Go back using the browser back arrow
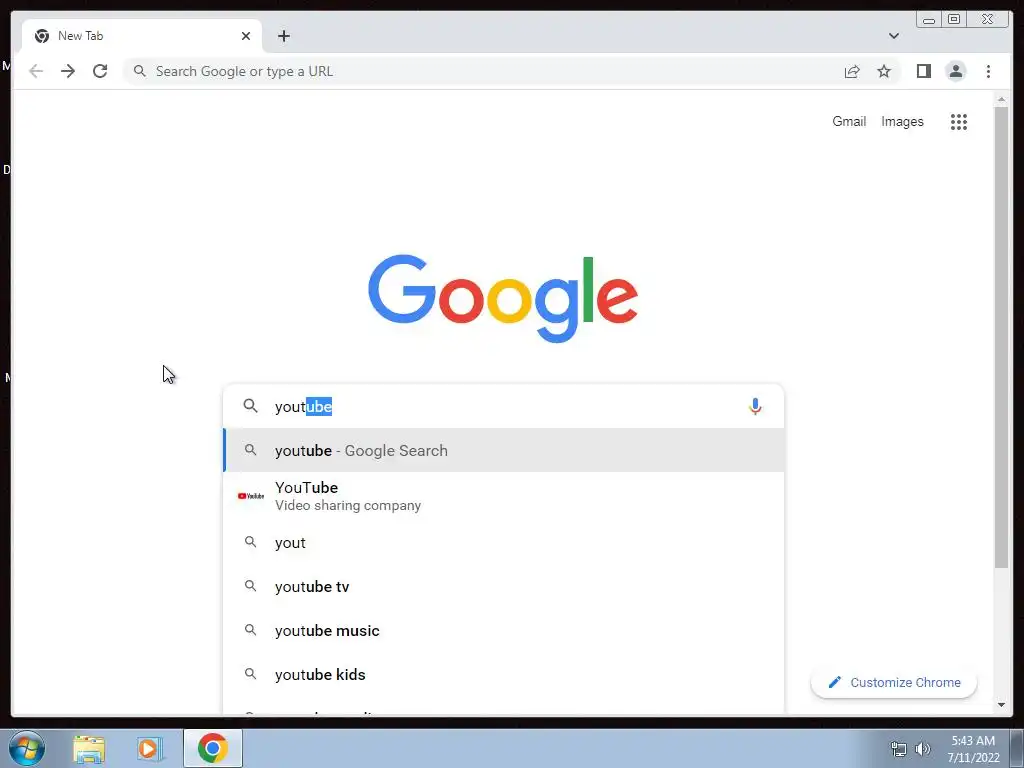Screen dimensions: 1024x768 36,71
